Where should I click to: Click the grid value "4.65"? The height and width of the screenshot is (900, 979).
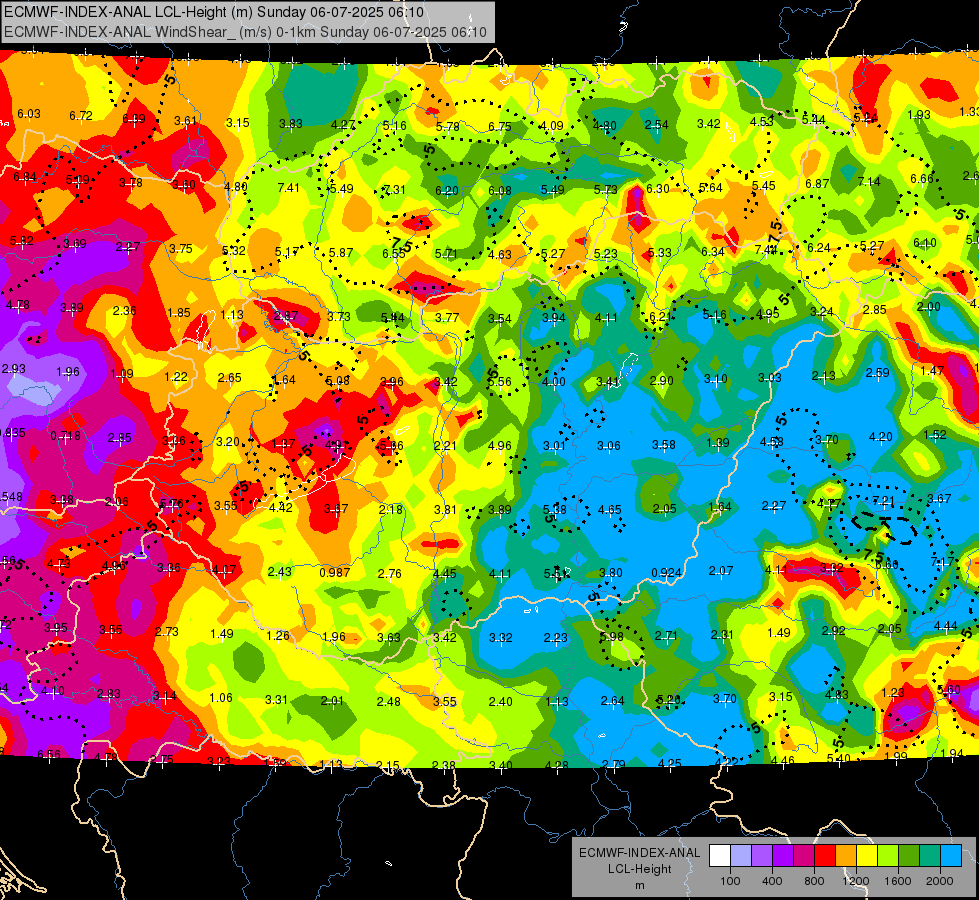[x=609, y=510]
